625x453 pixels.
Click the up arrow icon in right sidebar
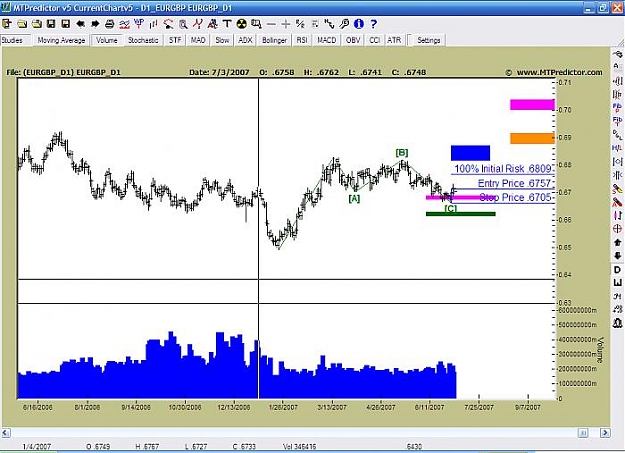617,242
